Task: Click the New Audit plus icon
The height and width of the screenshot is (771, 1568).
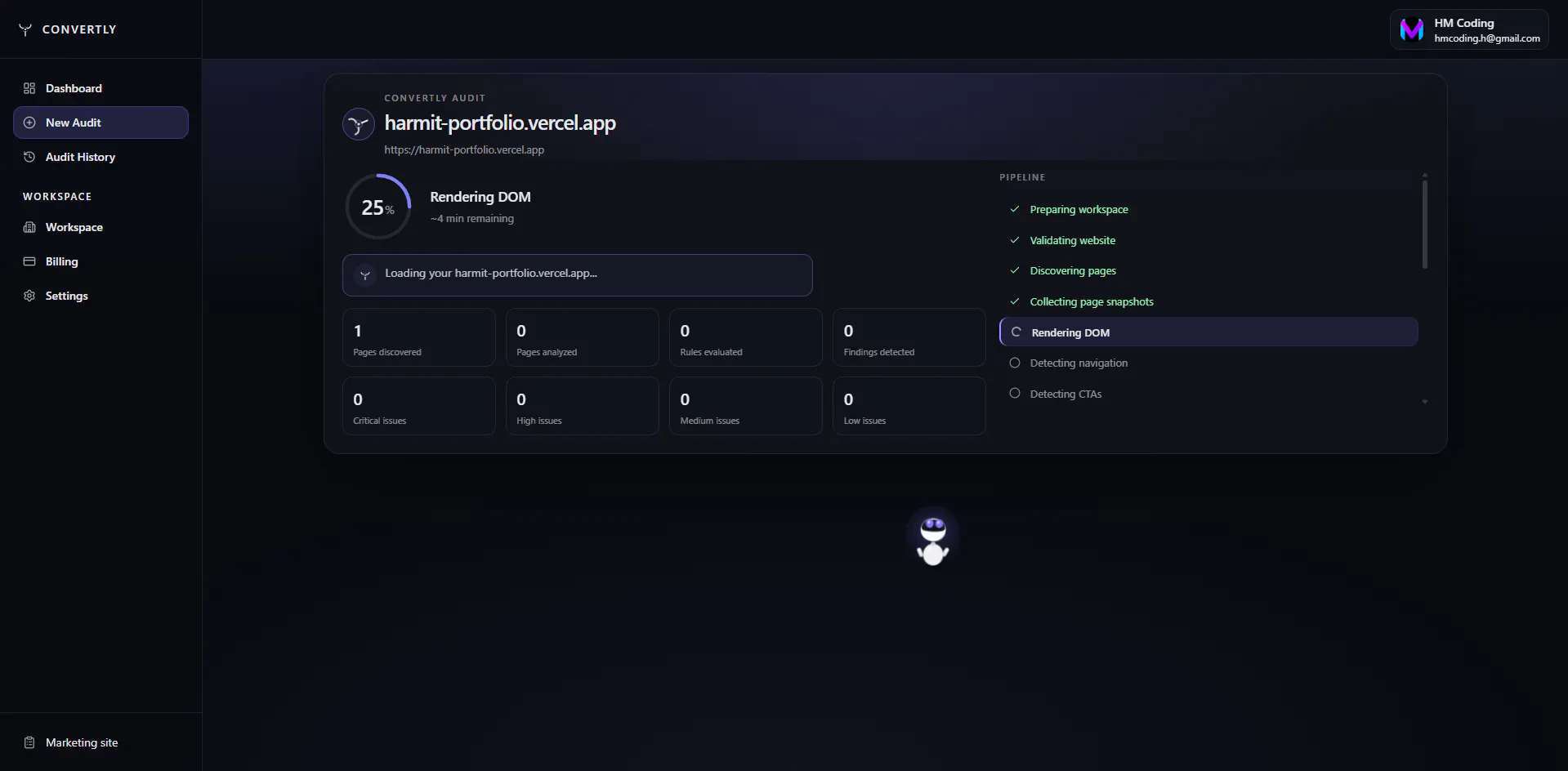Action: point(29,123)
